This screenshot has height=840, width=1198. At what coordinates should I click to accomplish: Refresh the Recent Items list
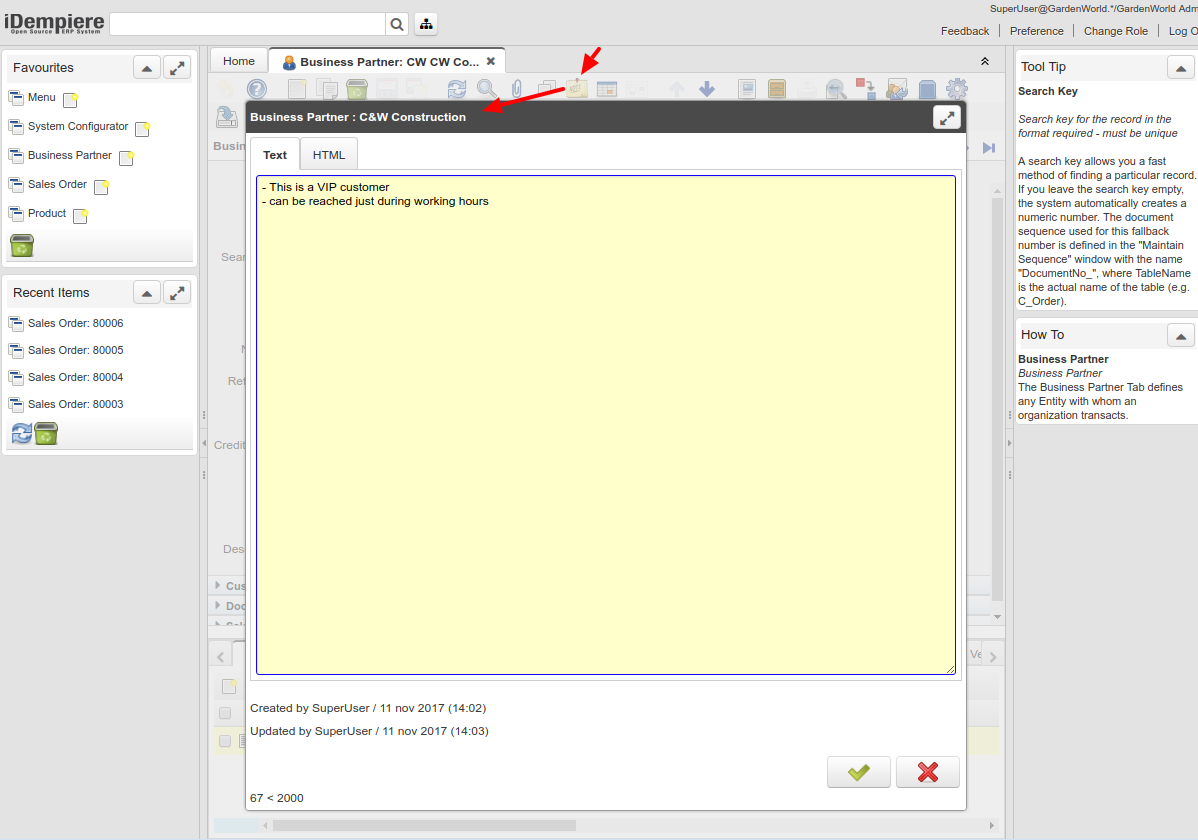tap(21, 433)
